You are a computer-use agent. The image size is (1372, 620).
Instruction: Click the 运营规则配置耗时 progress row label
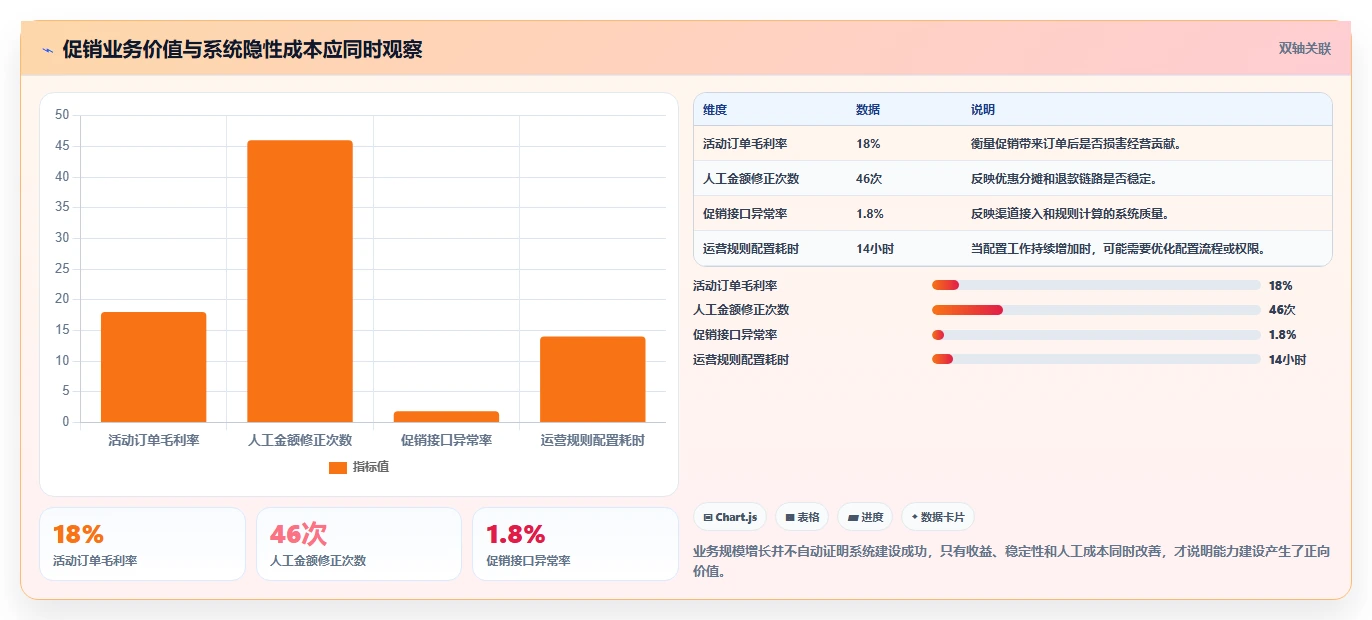pos(741,360)
